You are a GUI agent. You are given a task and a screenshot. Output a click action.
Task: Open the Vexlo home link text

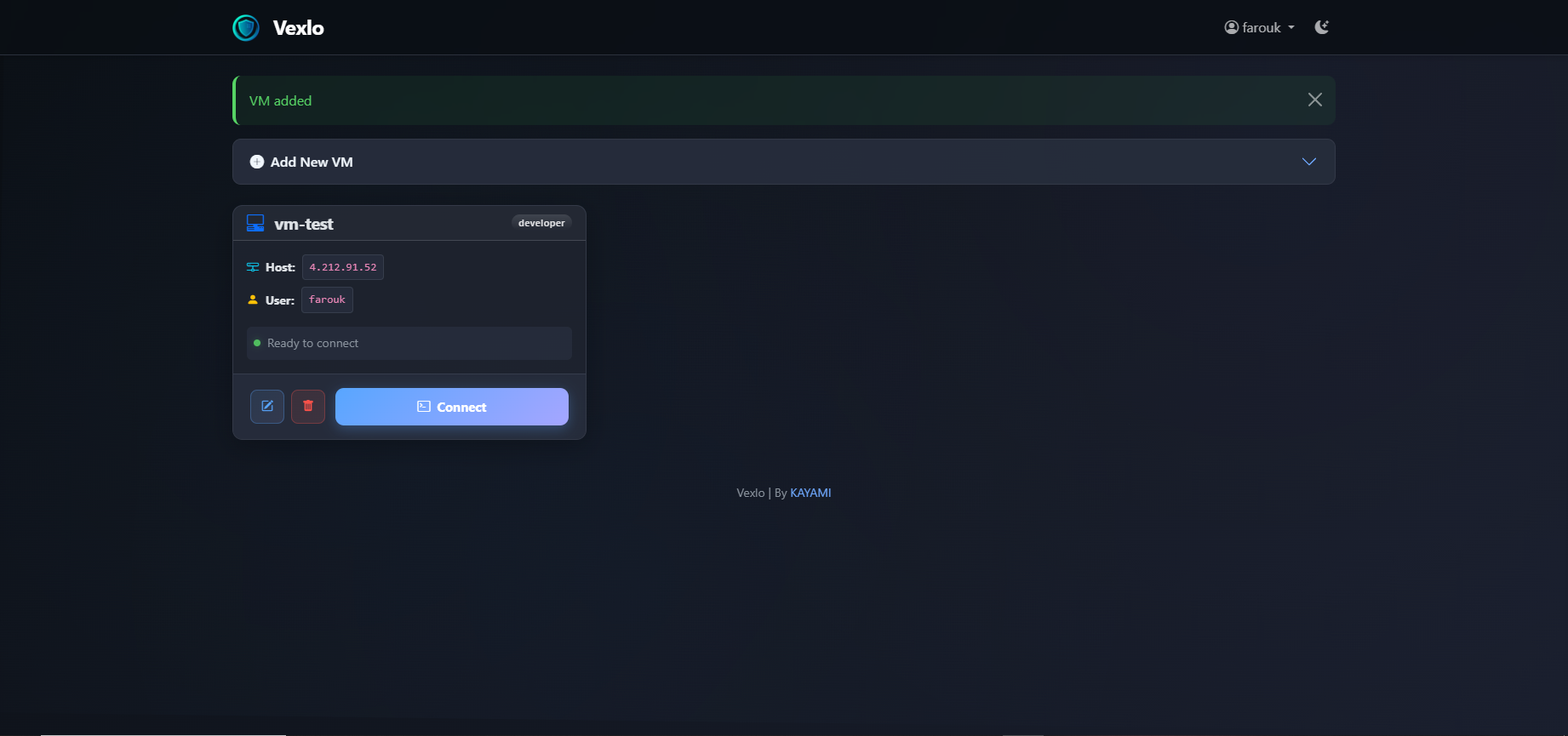pyautogui.click(x=298, y=28)
